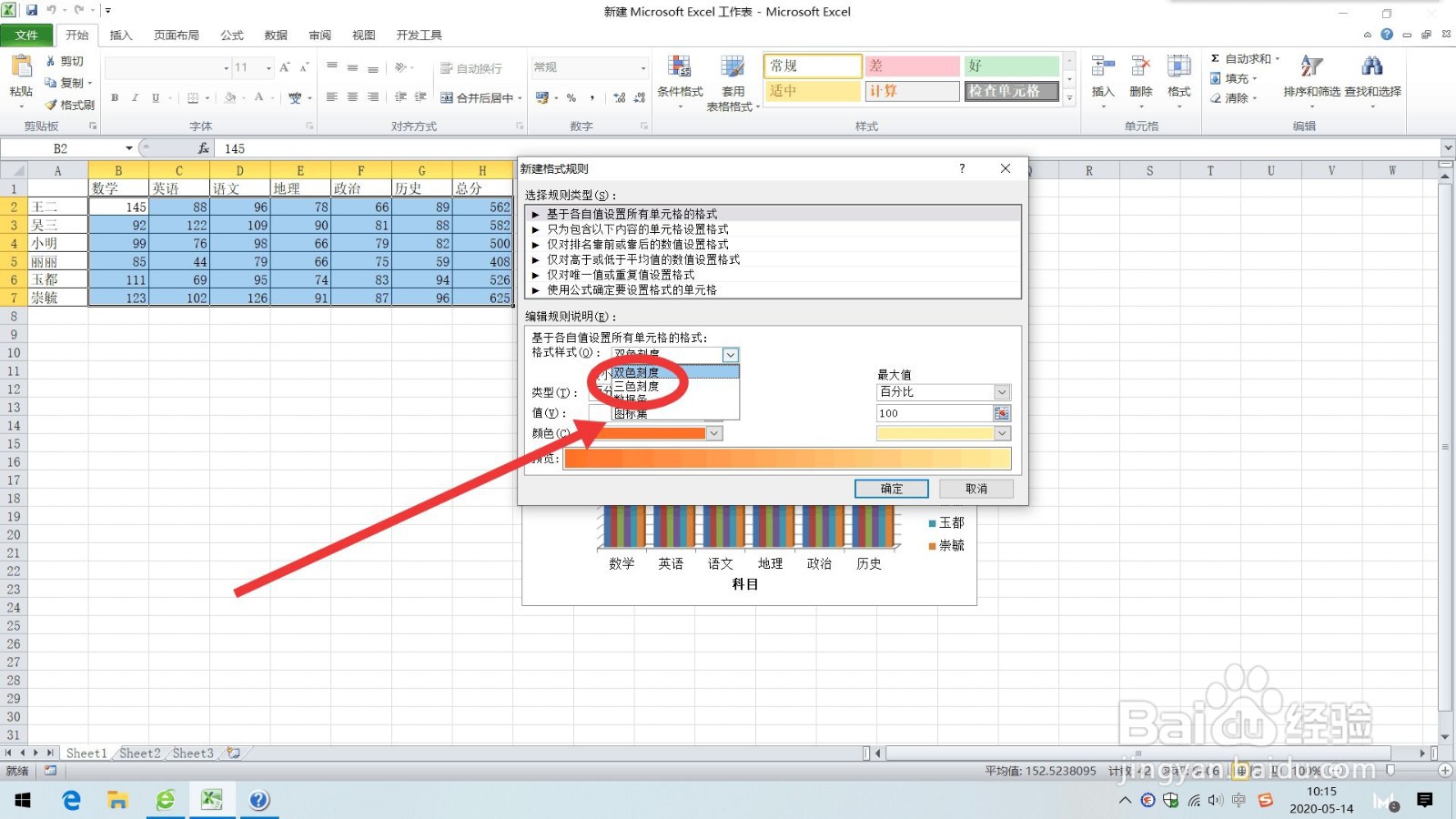The height and width of the screenshot is (819, 1456).
Task: Toggle top vertical alignment
Action: pos(332,67)
